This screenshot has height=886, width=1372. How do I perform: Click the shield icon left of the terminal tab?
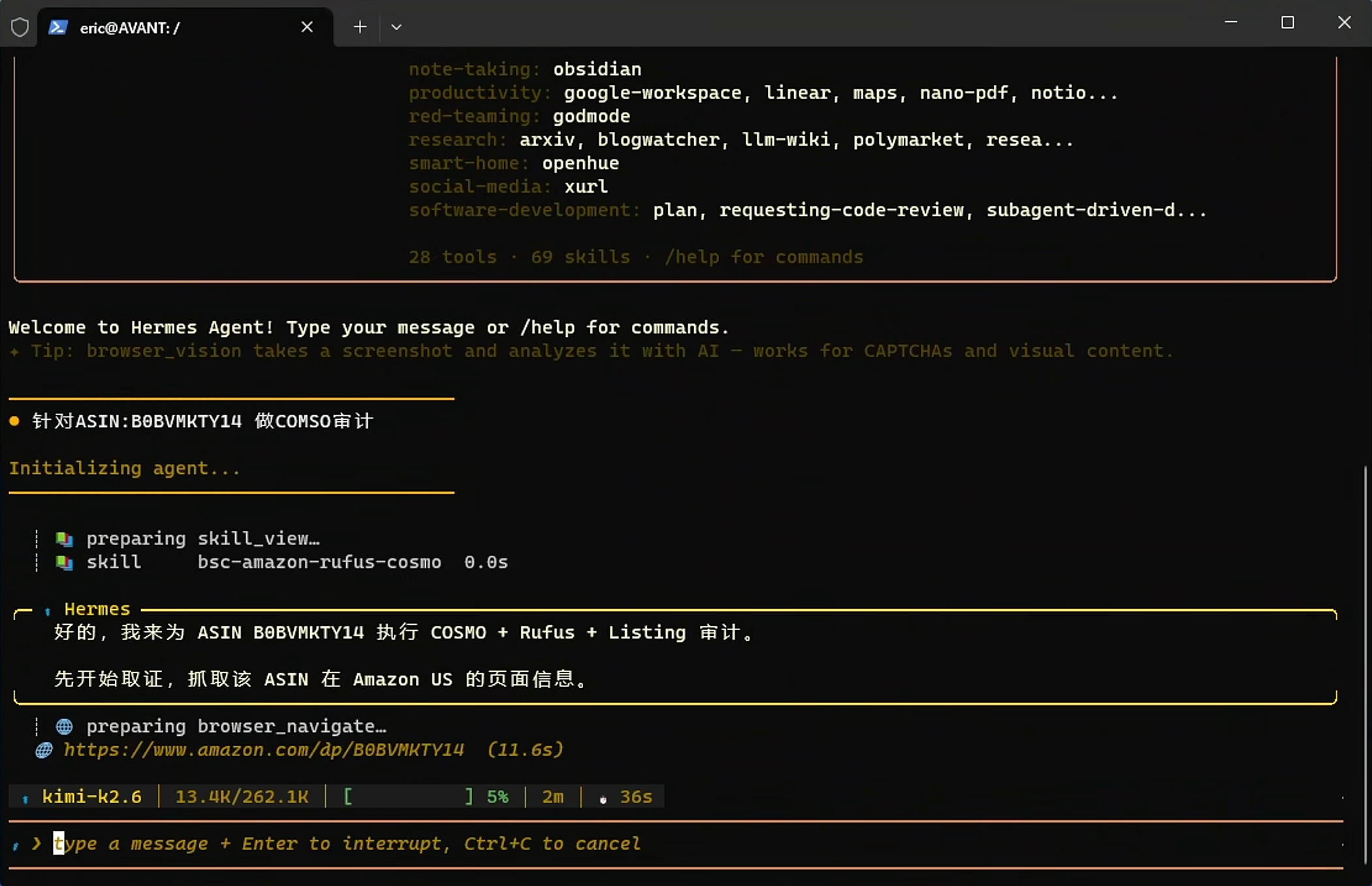(x=20, y=27)
